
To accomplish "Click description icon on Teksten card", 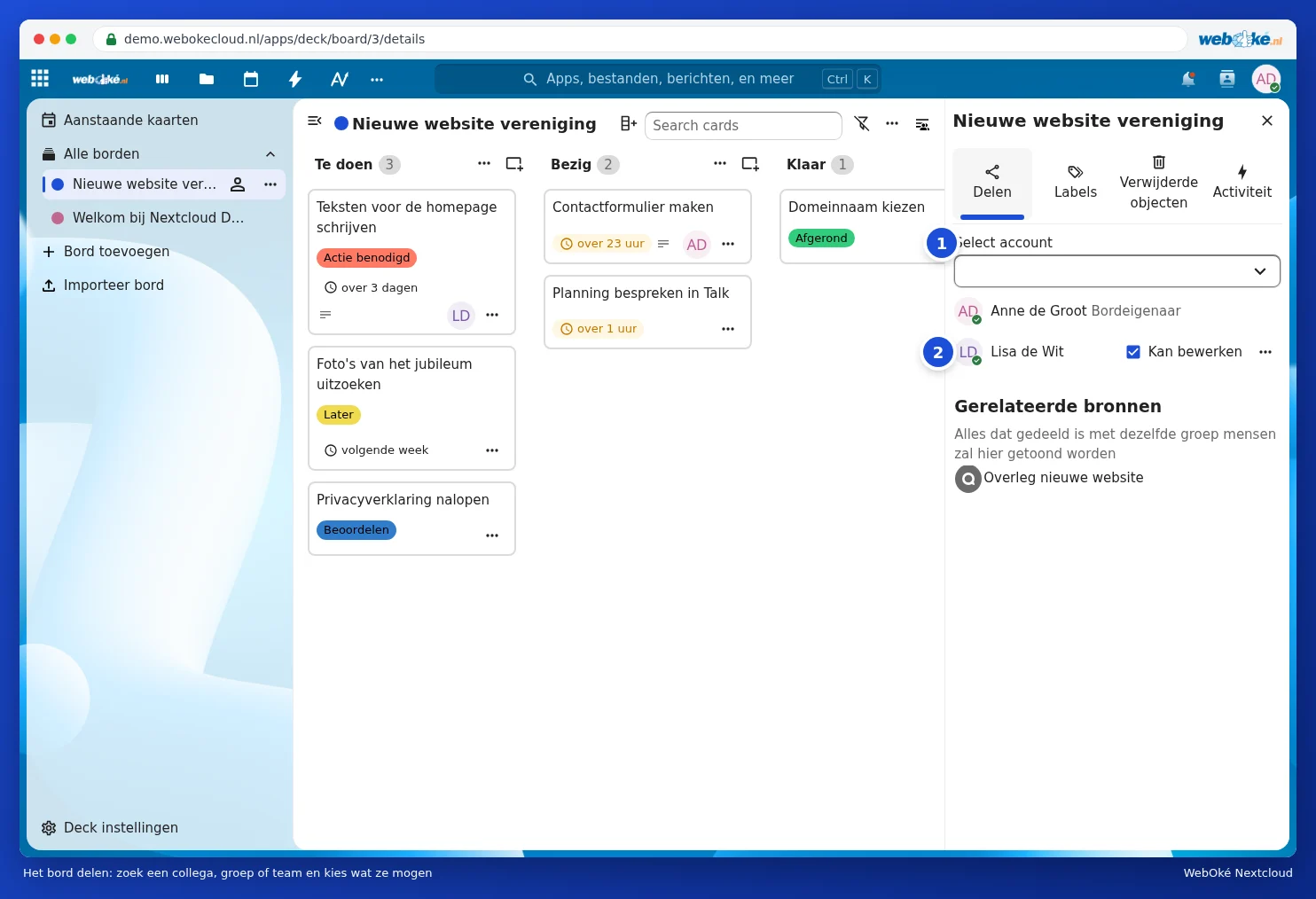I will point(325,315).
